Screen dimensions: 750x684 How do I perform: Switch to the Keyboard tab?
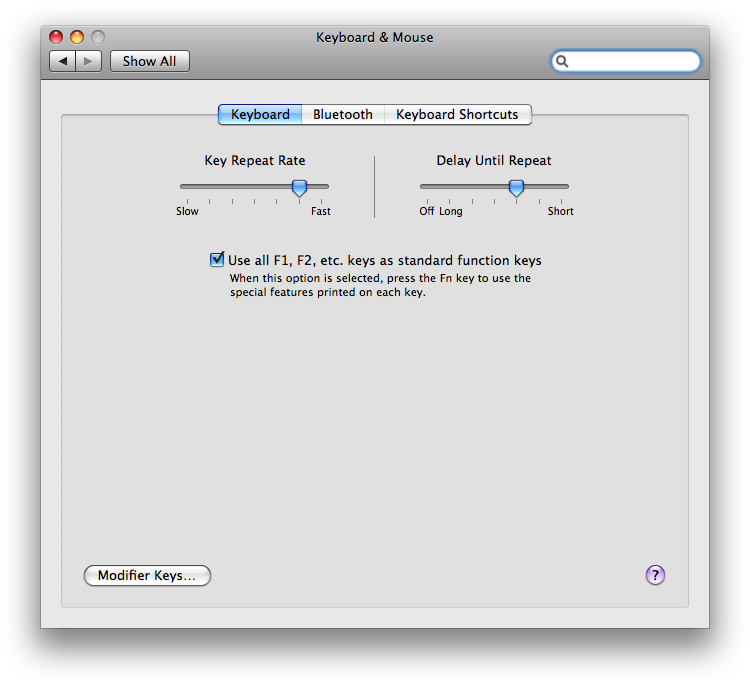260,114
